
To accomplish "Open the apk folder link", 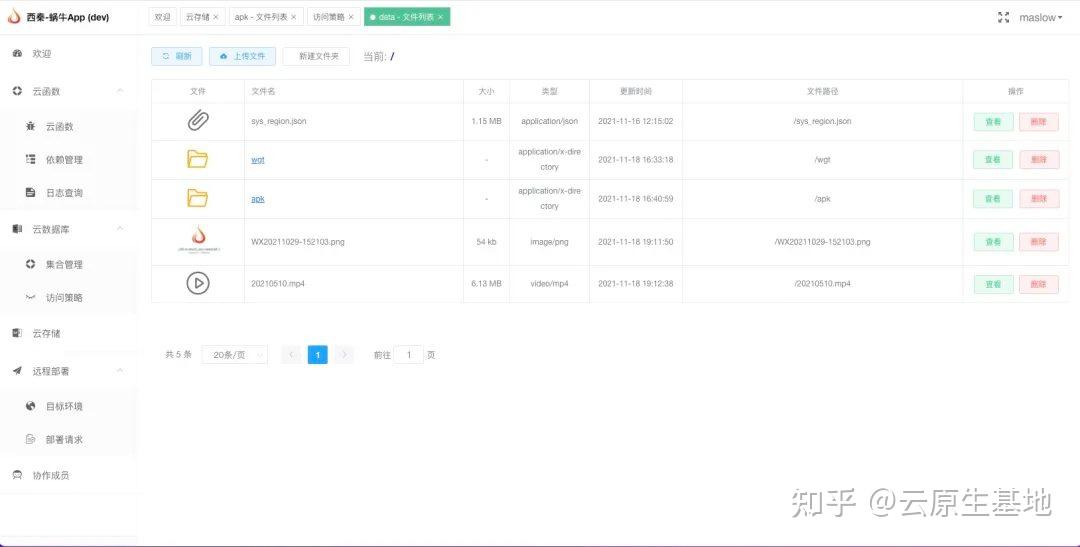I will click(258, 199).
